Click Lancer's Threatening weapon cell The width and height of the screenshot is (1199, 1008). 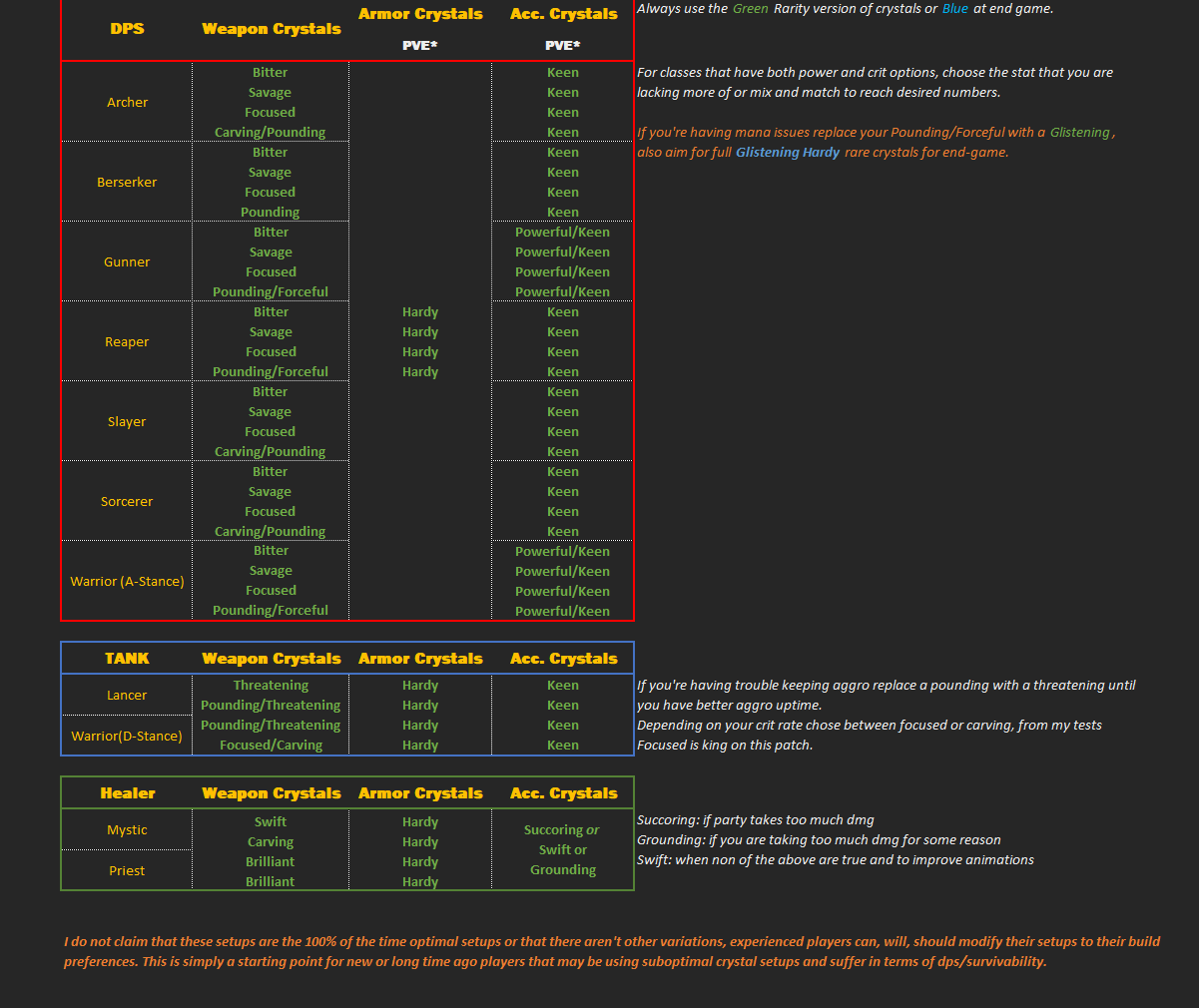tap(271, 685)
